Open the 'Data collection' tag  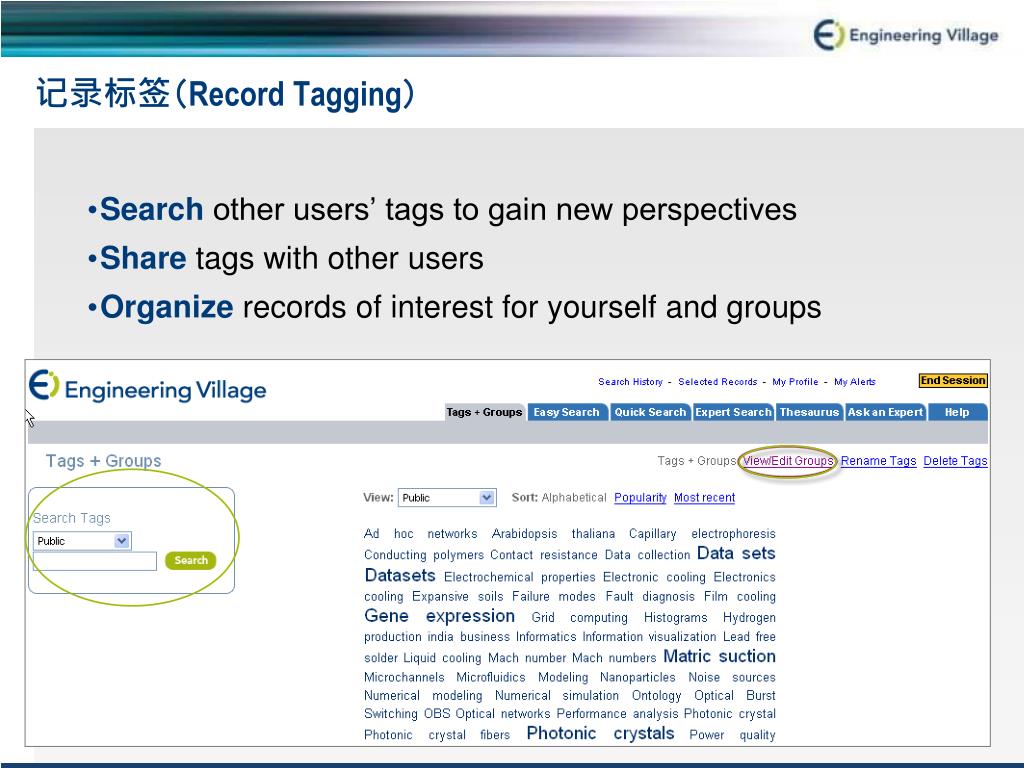(647, 554)
